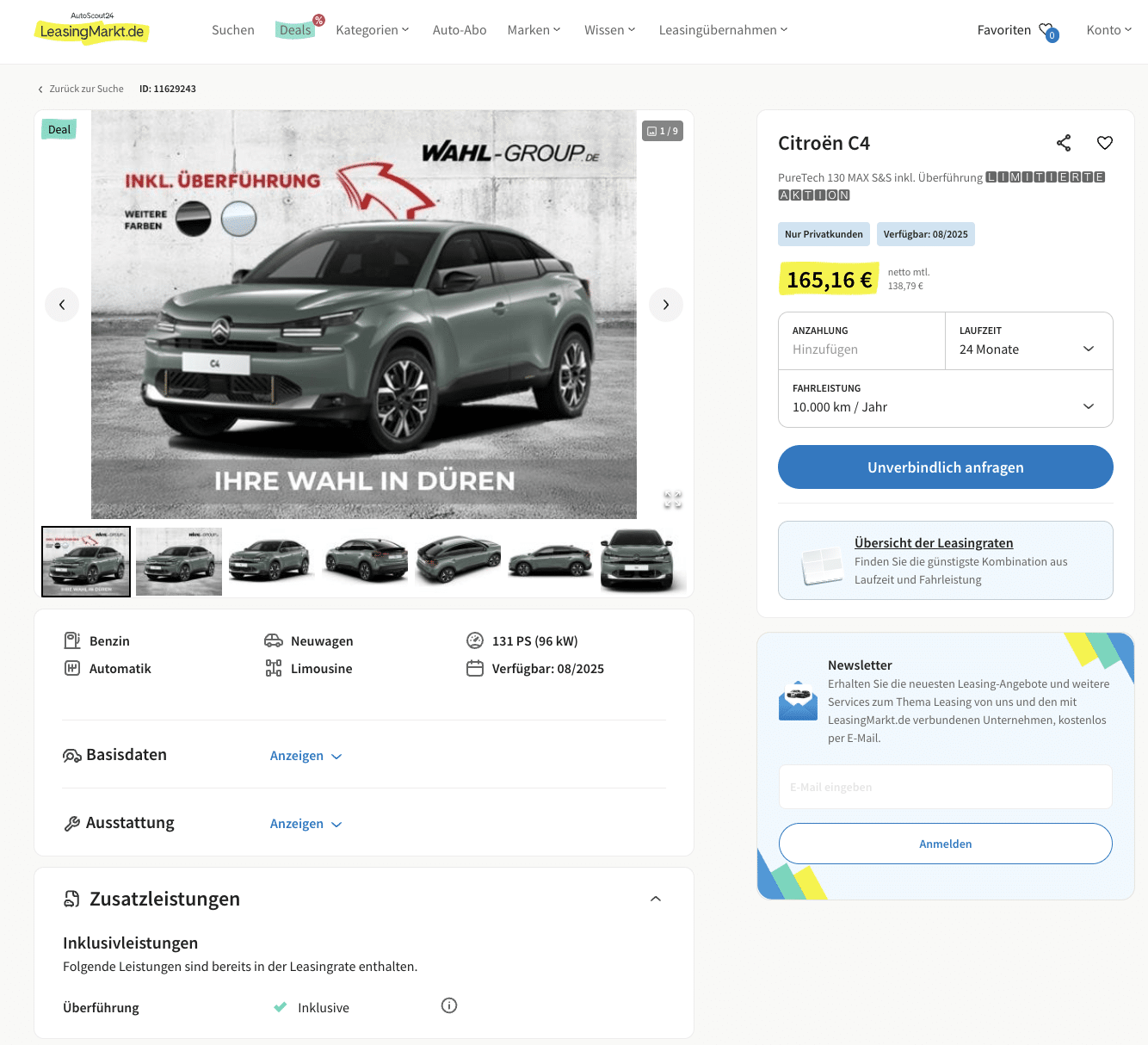The width and height of the screenshot is (1148, 1045).
Task: Open the Kategorien menu
Action: (x=373, y=30)
